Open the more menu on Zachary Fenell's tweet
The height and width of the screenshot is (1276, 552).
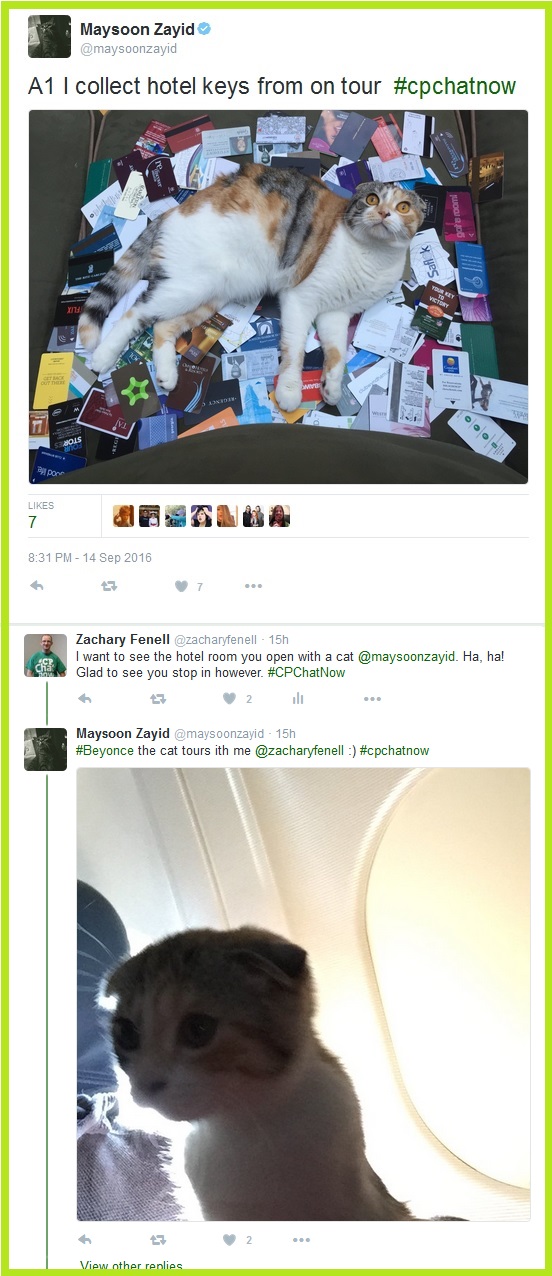(372, 698)
